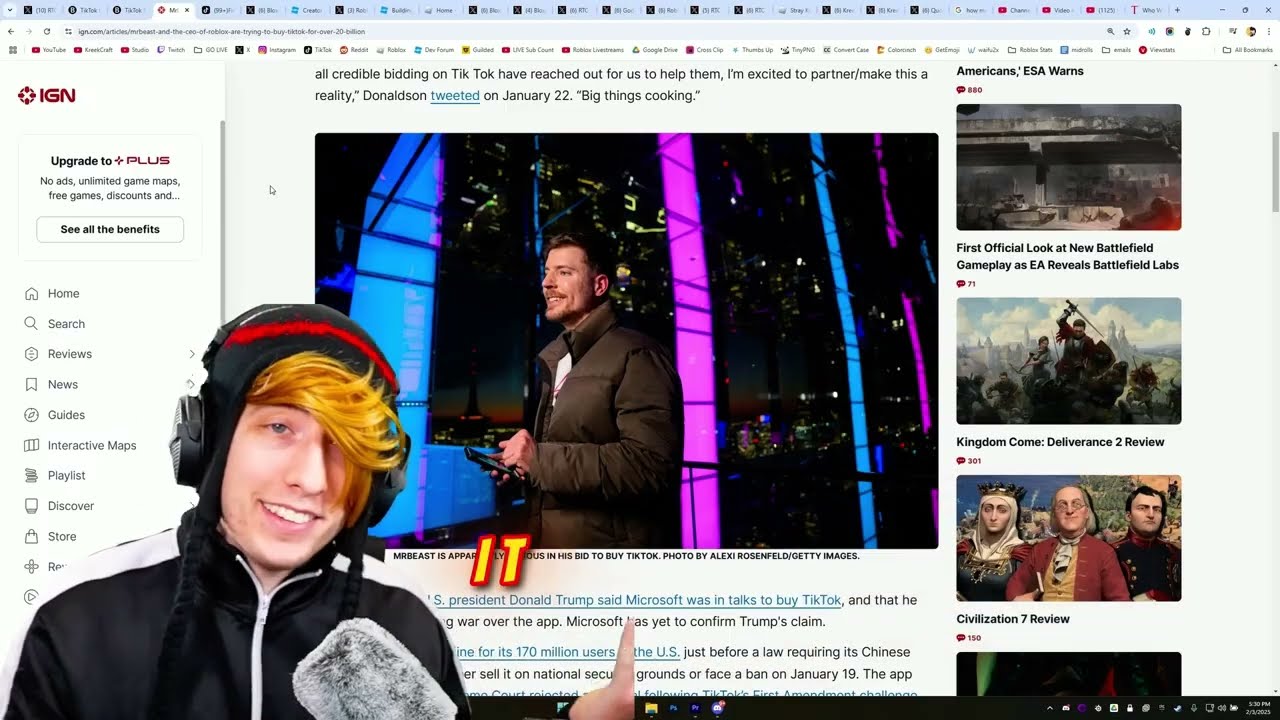Image resolution: width=1280 pixels, height=720 pixels.
Task: Switch to the Home tab
Action: pyautogui.click(x=443, y=10)
